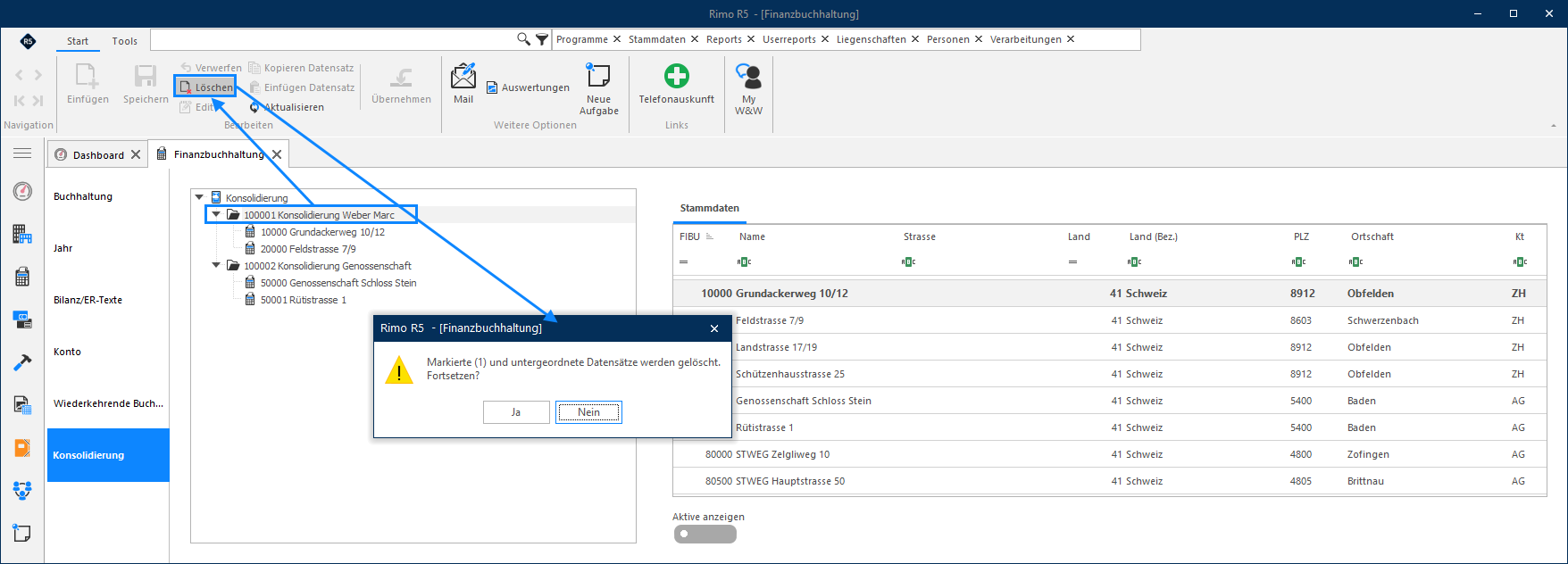Screen dimensions: 1568x564
Task: Switch to the Tools ribbon tab
Action: [x=125, y=41]
